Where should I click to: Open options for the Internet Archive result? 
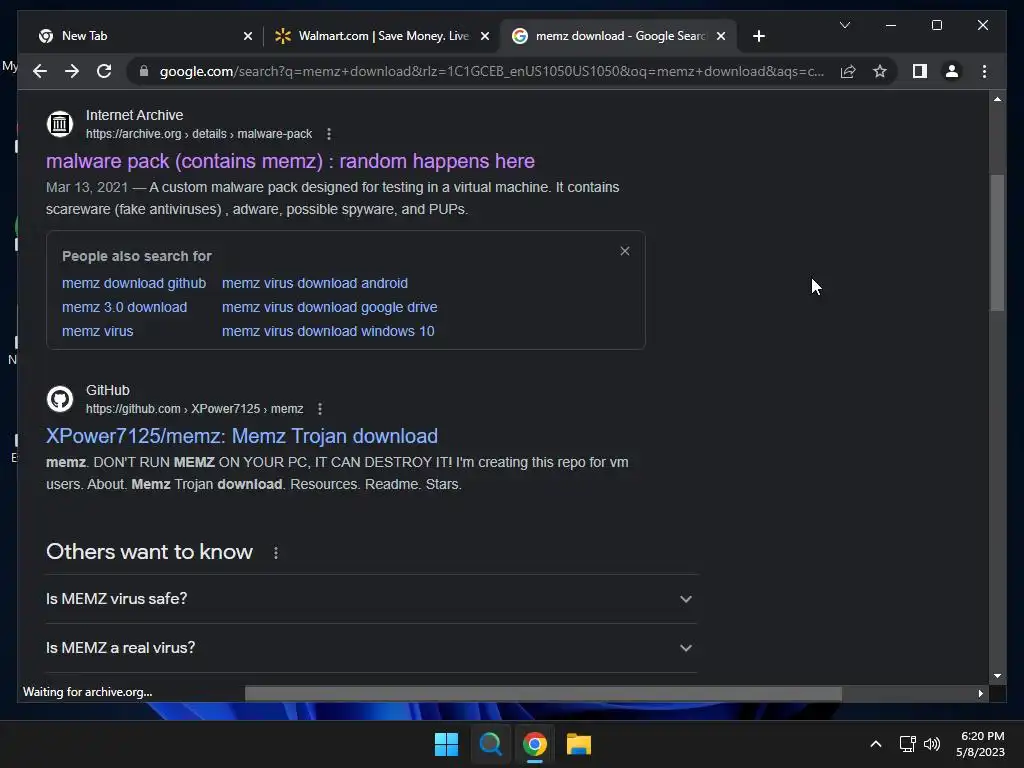[328, 134]
